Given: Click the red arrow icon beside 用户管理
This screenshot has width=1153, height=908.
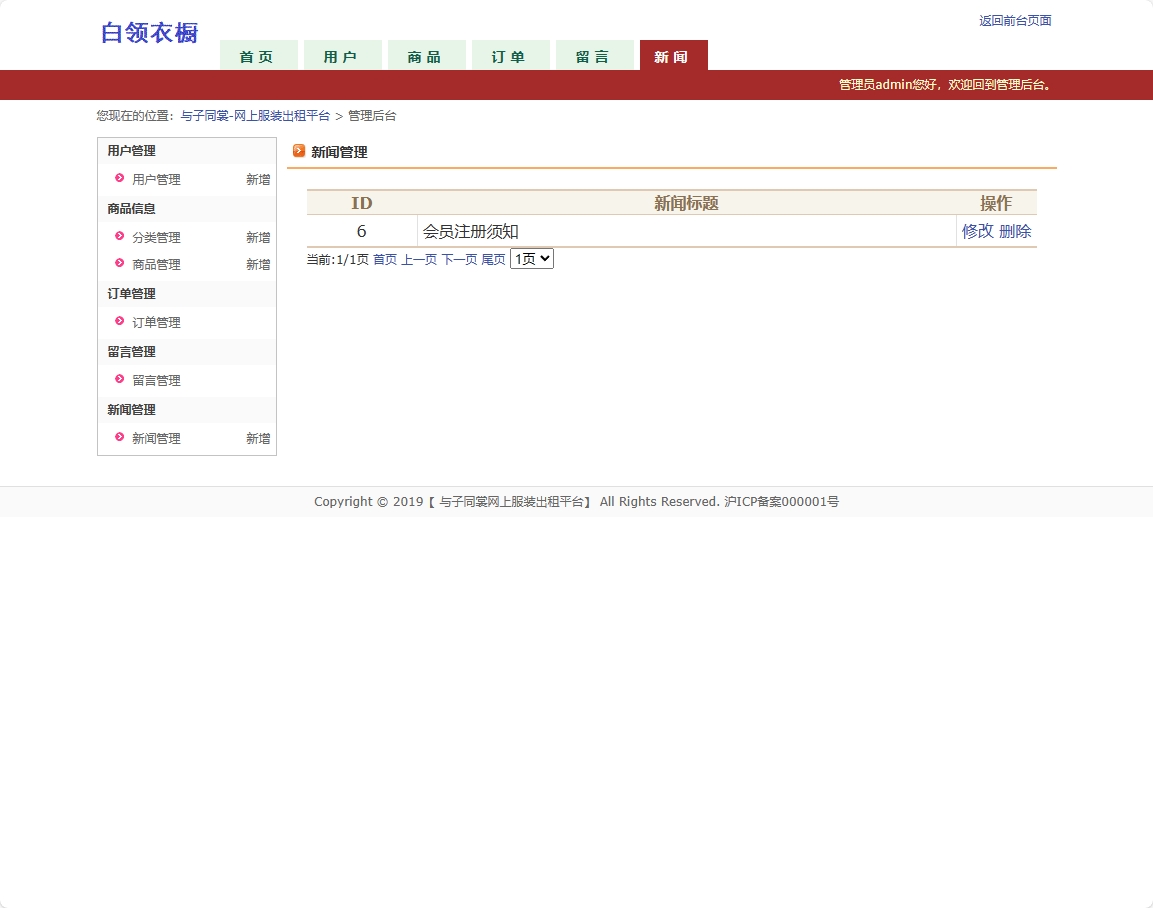Looking at the screenshot, I should [x=119, y=179].
